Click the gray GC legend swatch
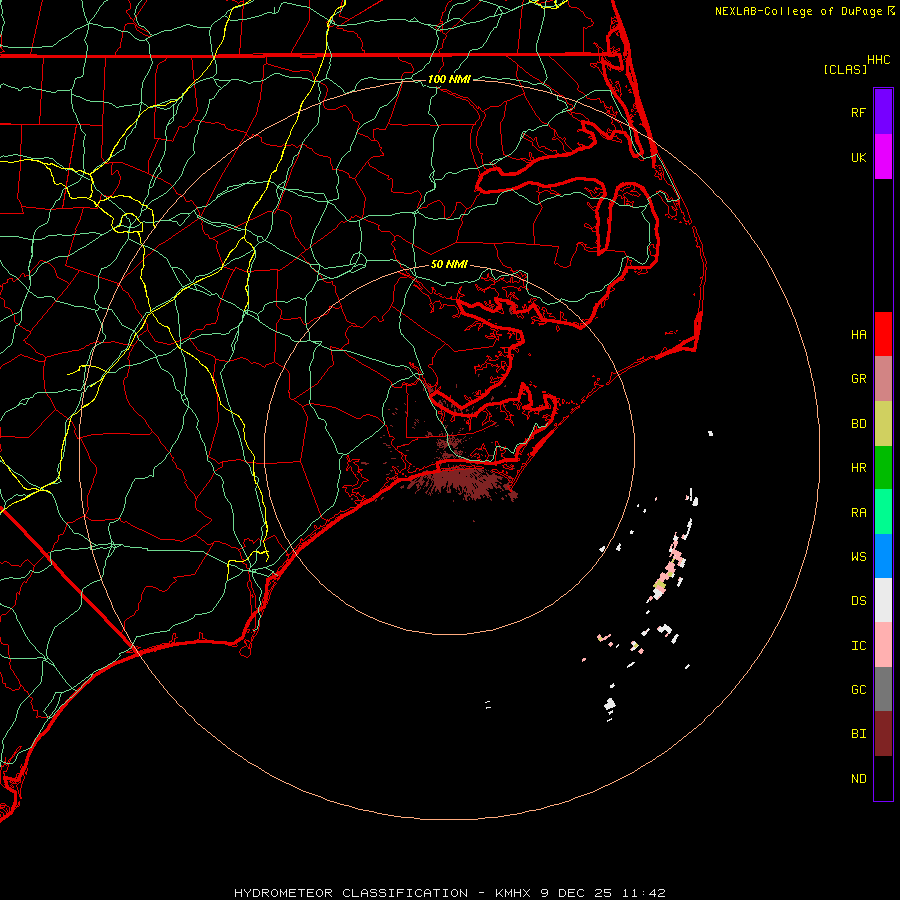900x900 pixels. click(x=883, y=689)
